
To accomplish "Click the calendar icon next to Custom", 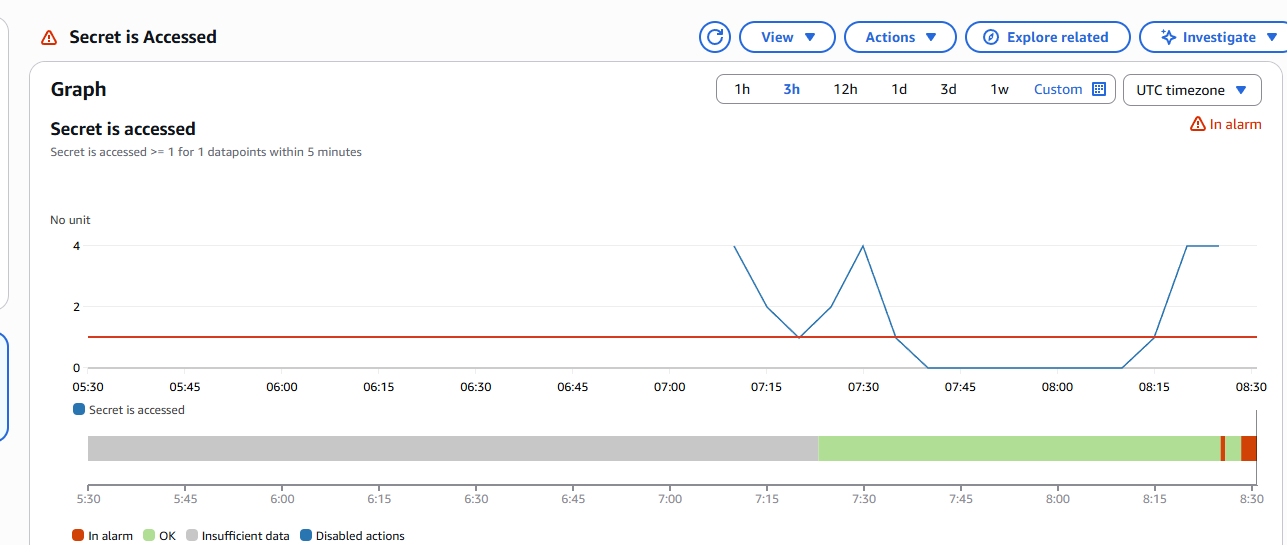I will 1099,89.
